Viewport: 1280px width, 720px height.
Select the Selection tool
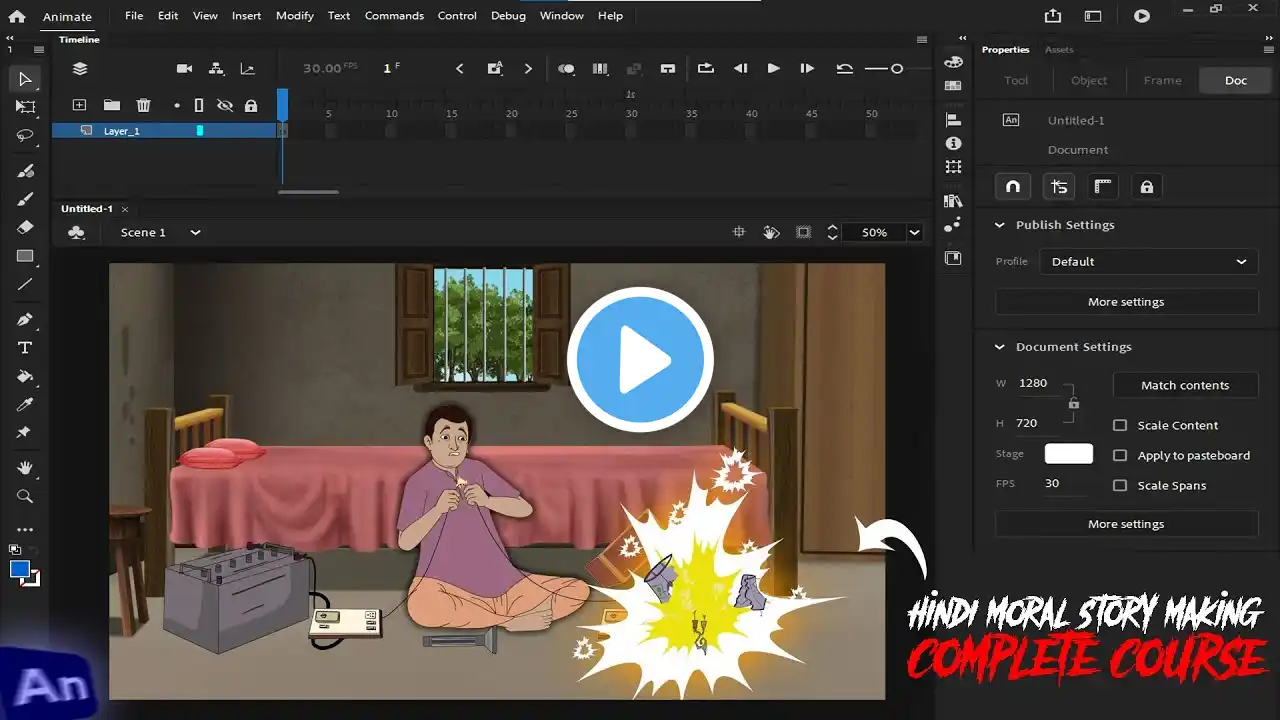25,79
